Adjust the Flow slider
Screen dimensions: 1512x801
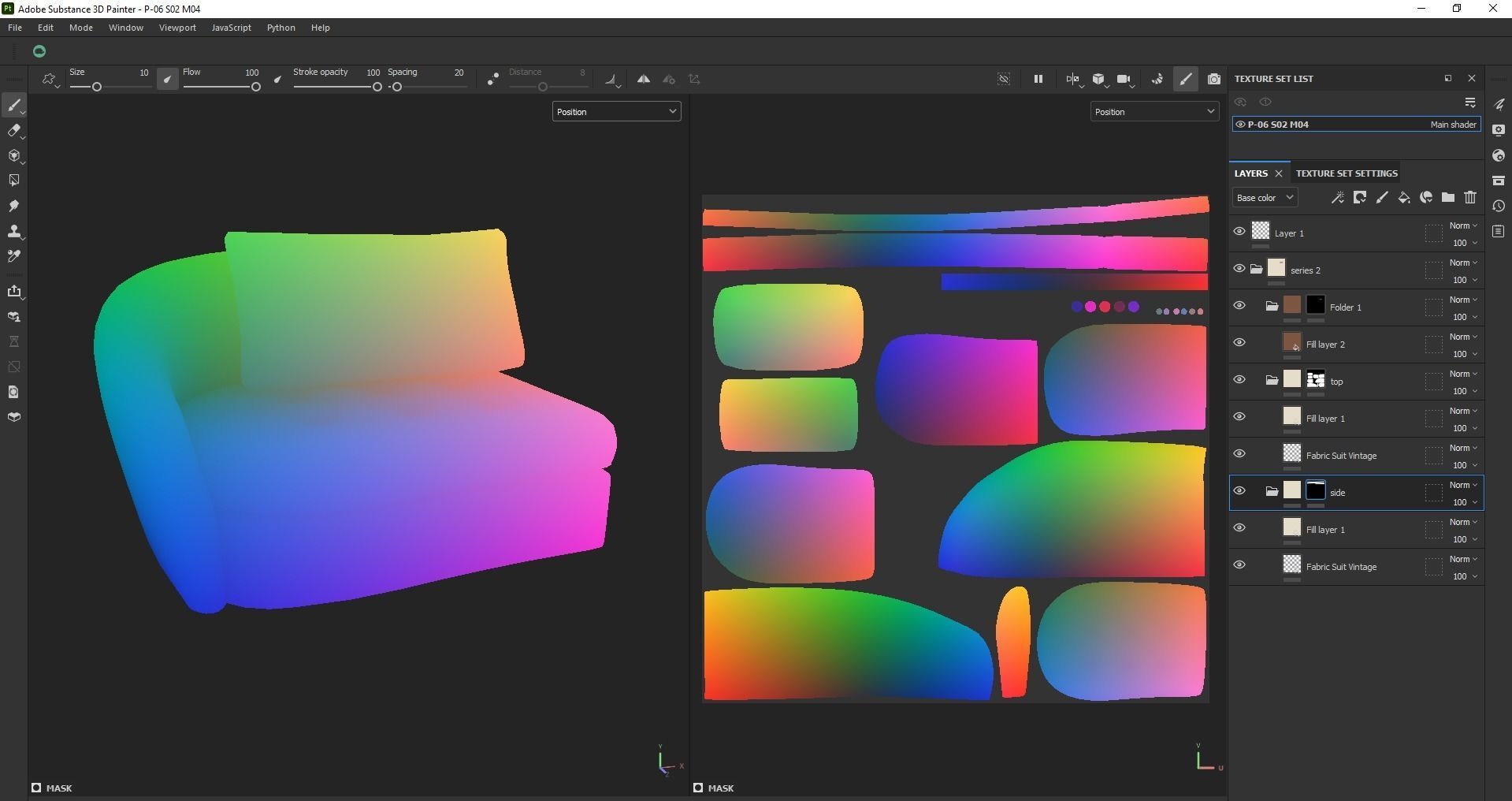221,87
